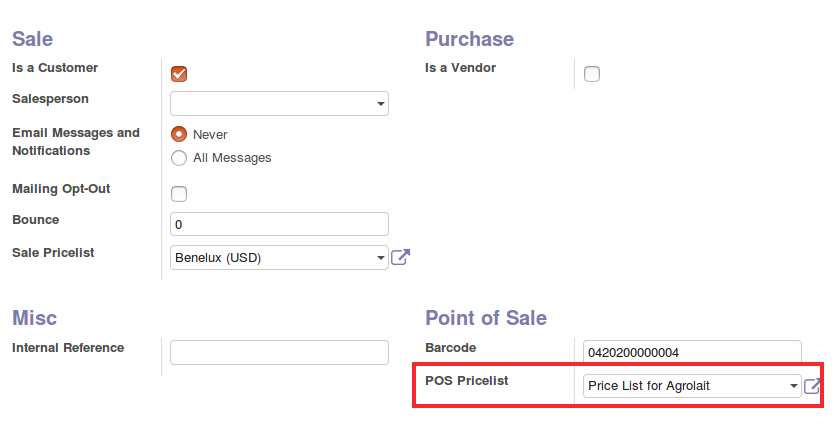This screenshot has width=834, height=431.
Task: Open the POS Pricelist external link icon
Action: point(812,386)
